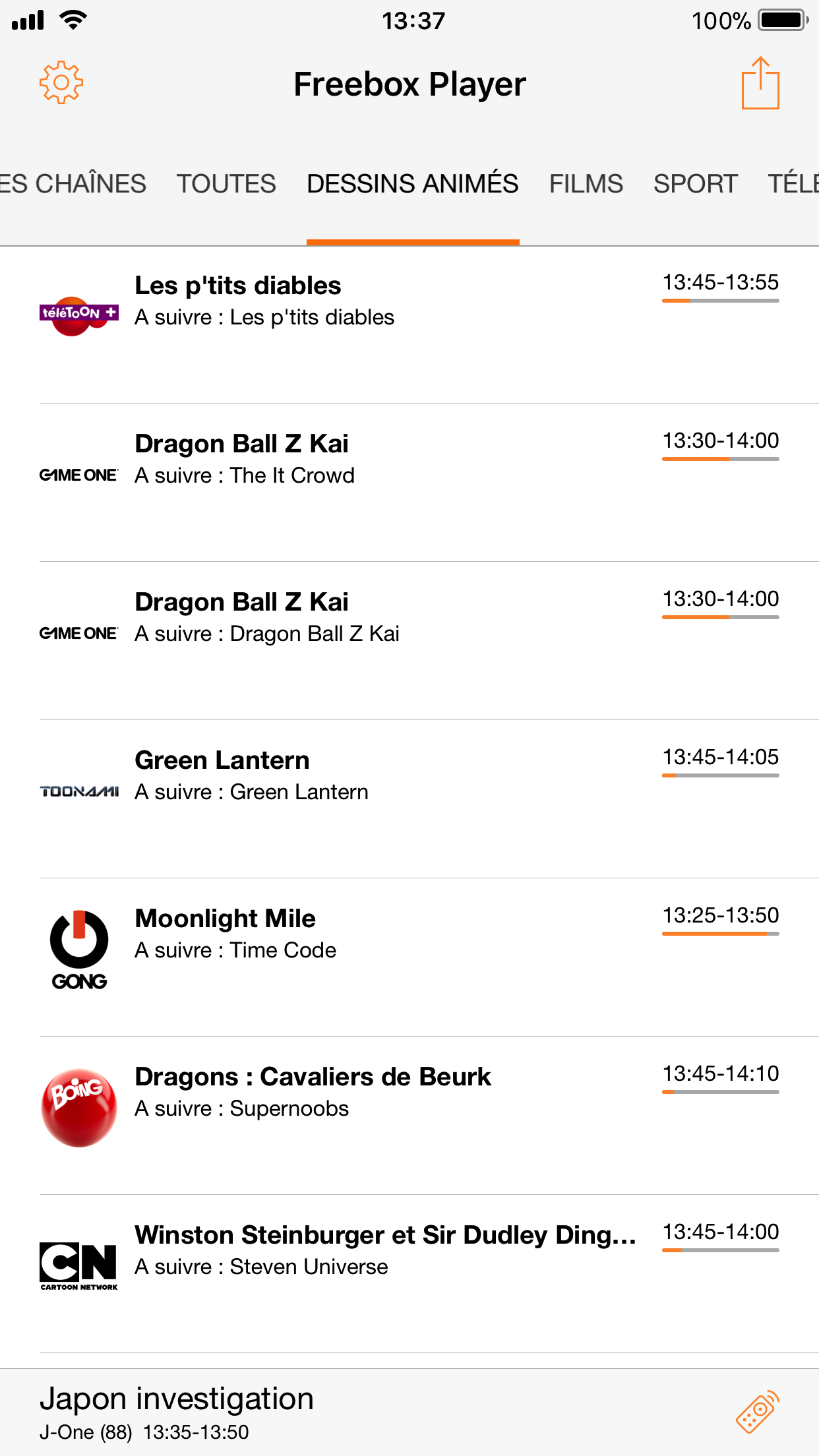Tap the Gong channel logo

(x=79, y=950)
